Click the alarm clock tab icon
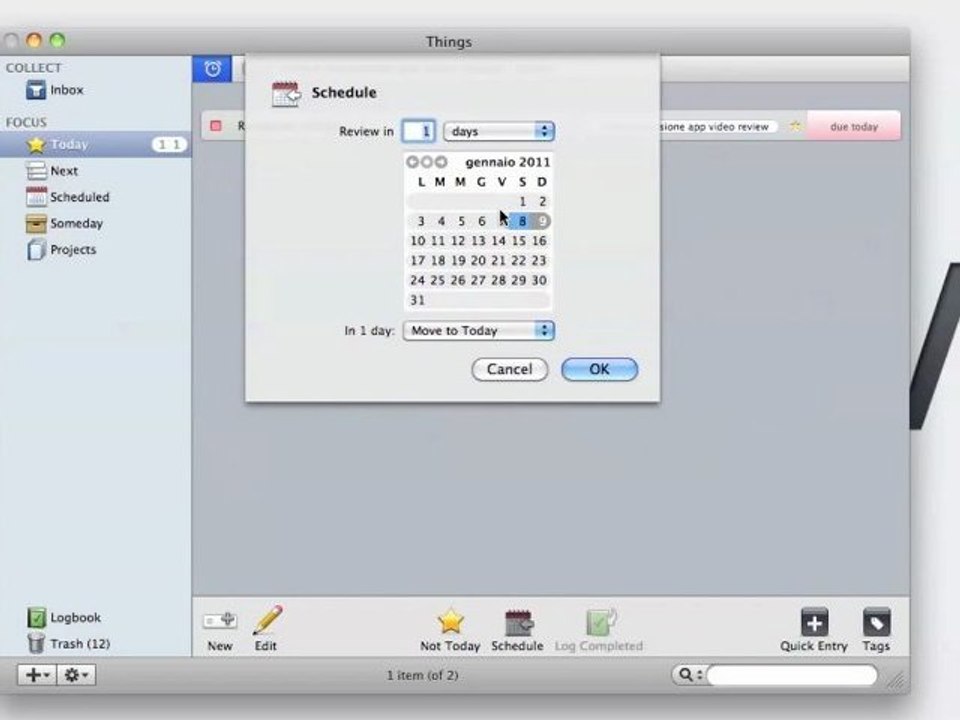Screen dimensions: 960x720 point(212,69)
